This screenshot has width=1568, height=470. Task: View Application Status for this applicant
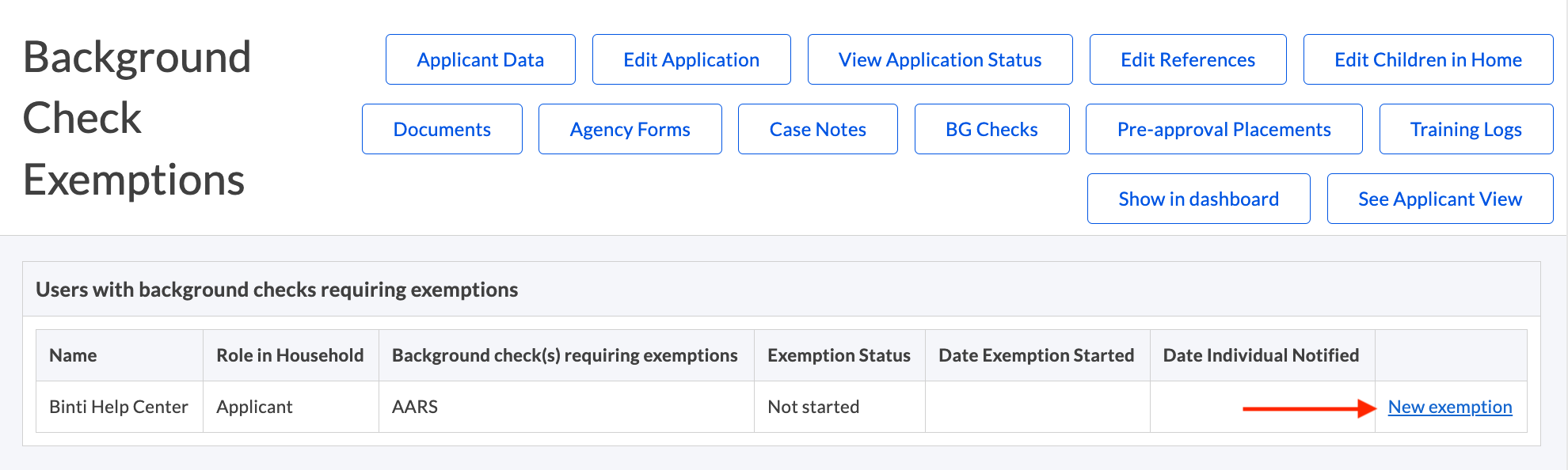(939, 59)
